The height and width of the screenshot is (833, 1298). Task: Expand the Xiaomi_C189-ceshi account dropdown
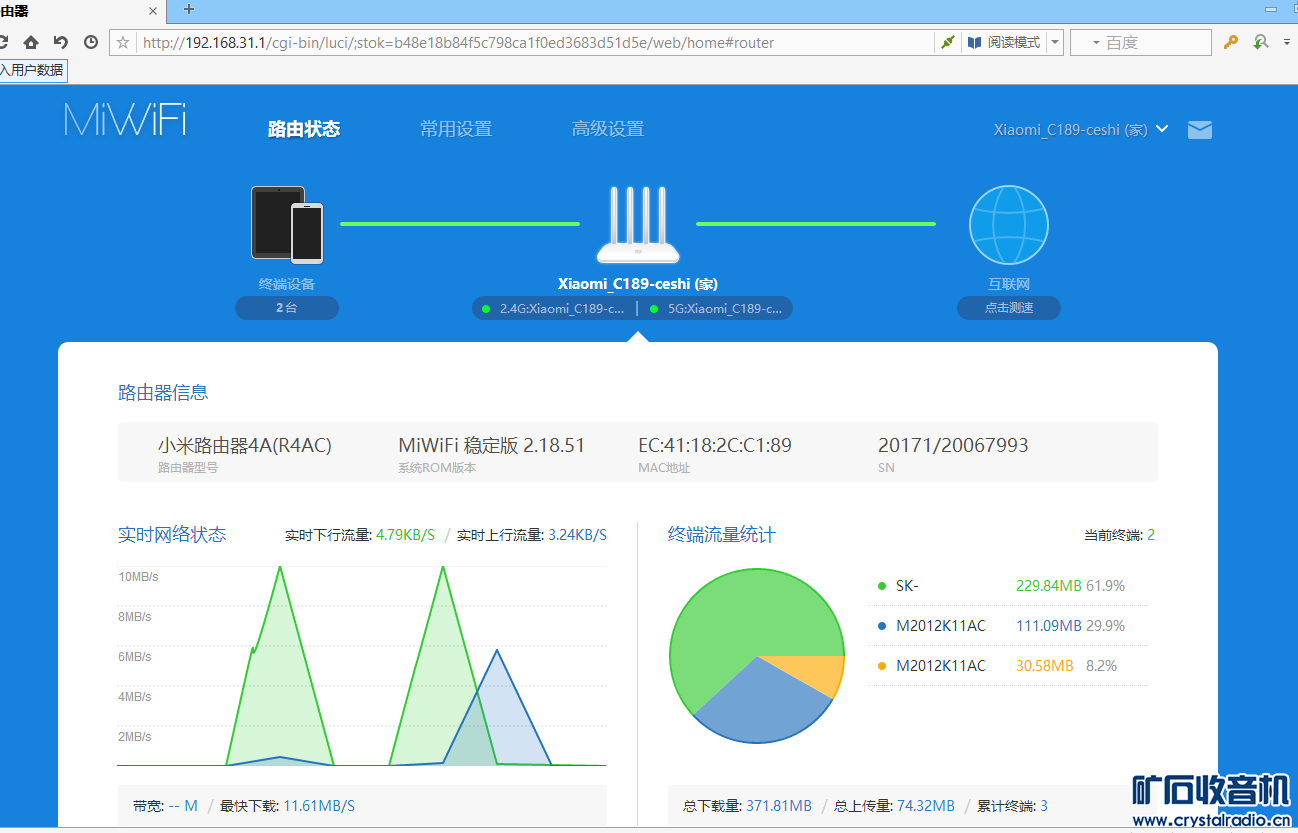coord(1161,129)
